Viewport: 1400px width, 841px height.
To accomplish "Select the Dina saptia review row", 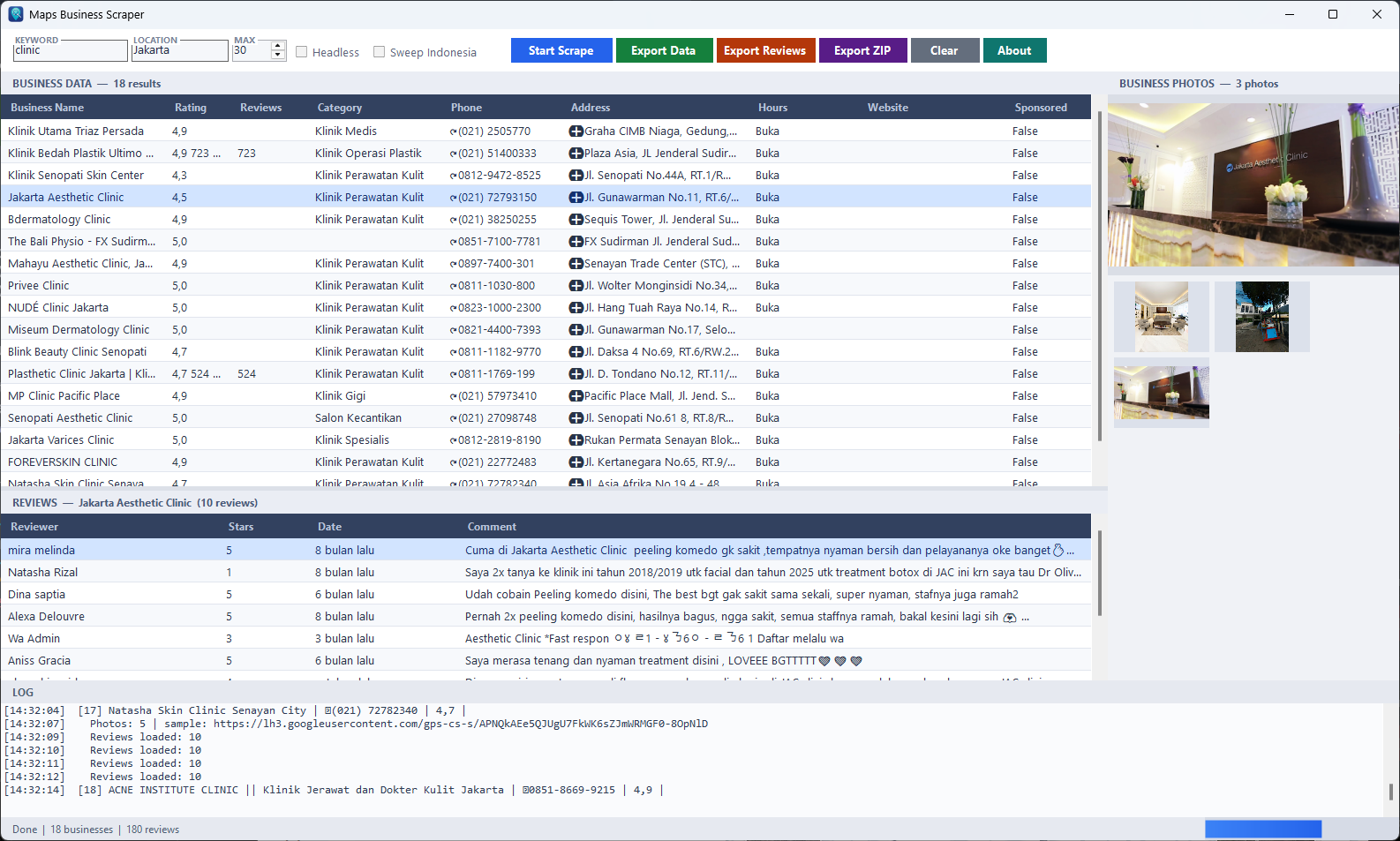I will pos(546,594).
